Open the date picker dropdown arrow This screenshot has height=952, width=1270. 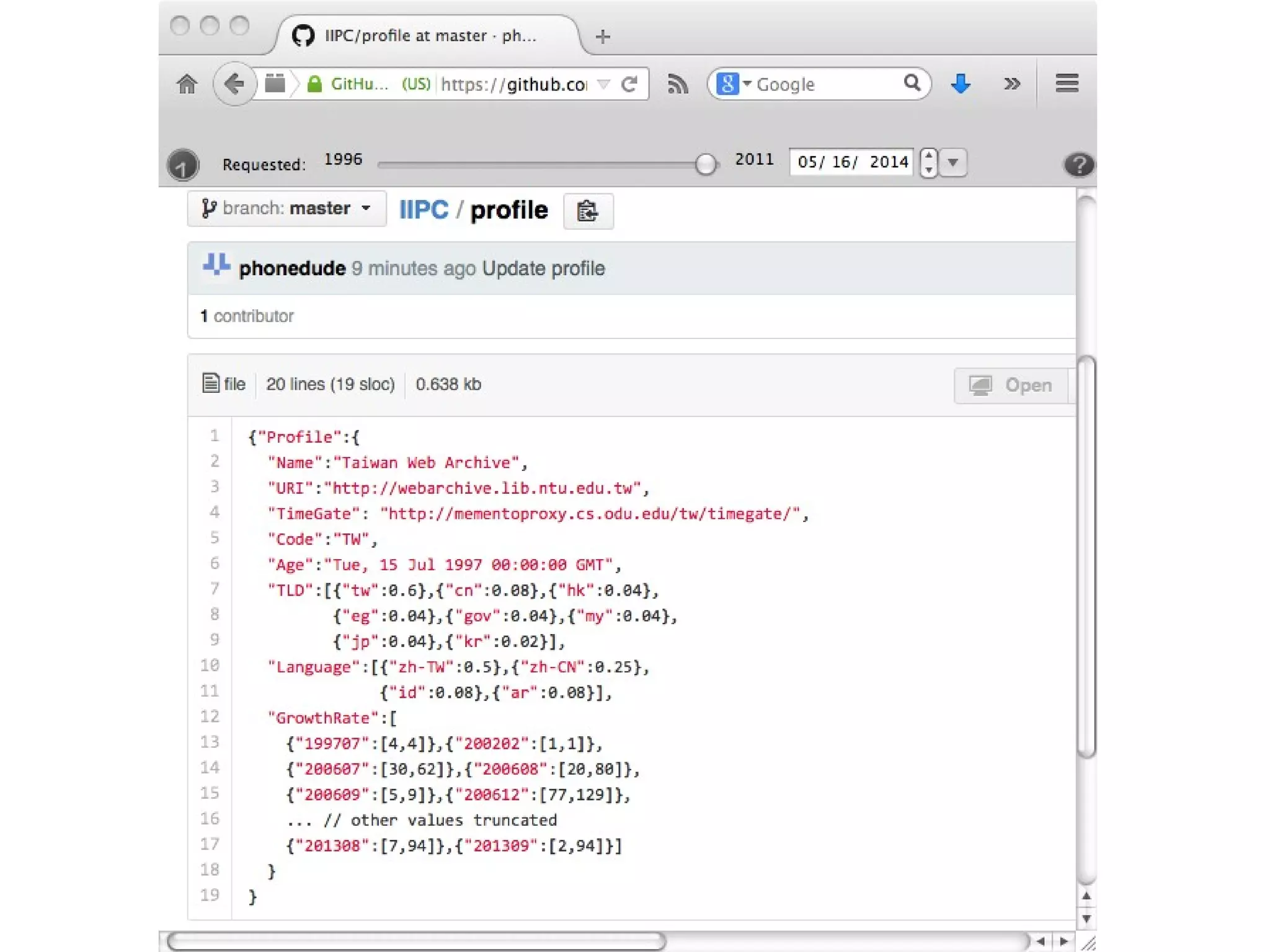pos(953,162)
